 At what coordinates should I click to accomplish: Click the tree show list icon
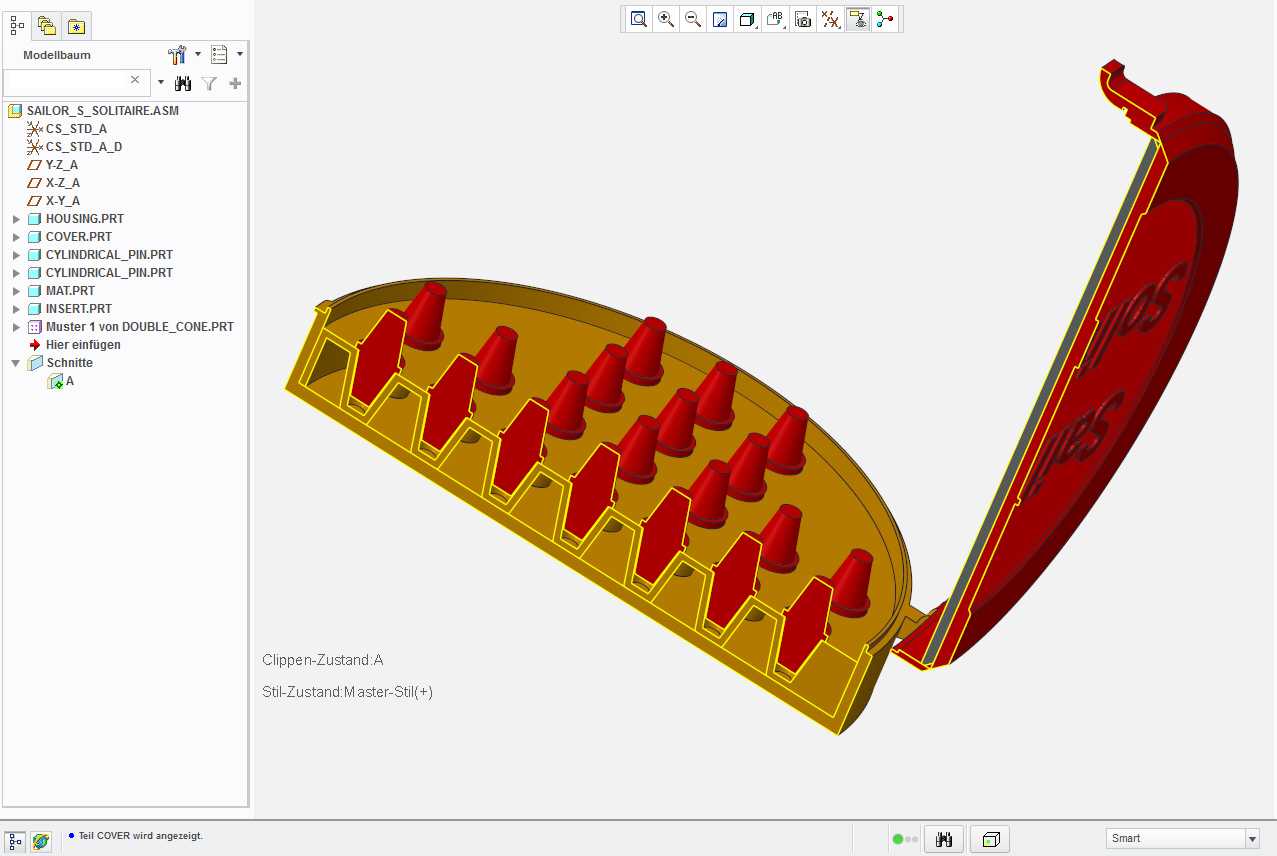point(220,55)
